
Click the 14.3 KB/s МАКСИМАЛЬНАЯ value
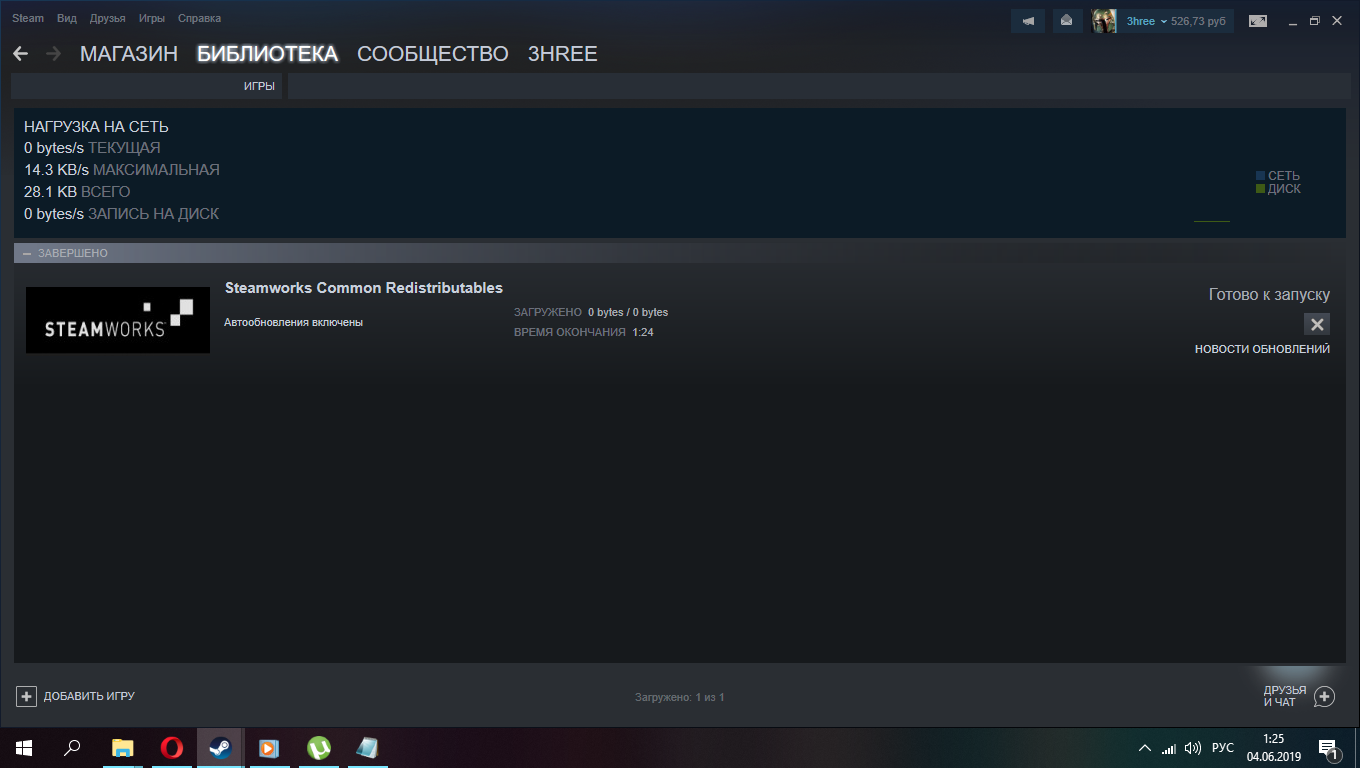[122, 170]
